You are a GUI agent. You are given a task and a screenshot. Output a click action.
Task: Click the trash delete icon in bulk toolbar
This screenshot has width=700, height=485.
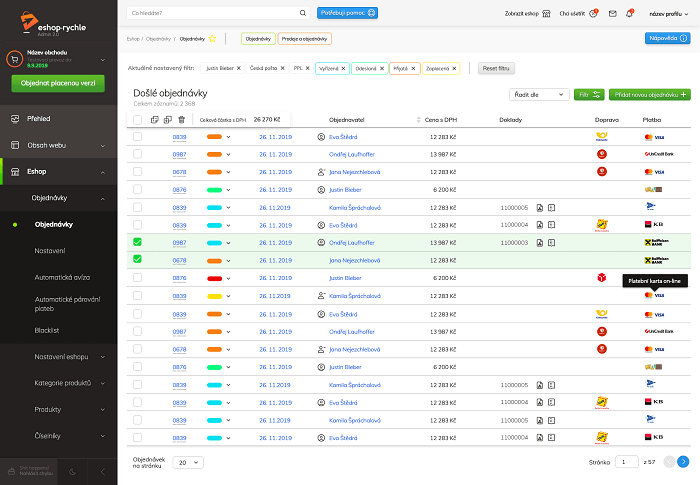coord(181,120)
